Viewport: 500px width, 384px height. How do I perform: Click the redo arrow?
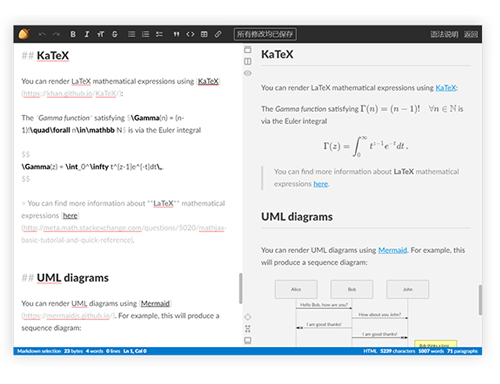coord(56,34)
